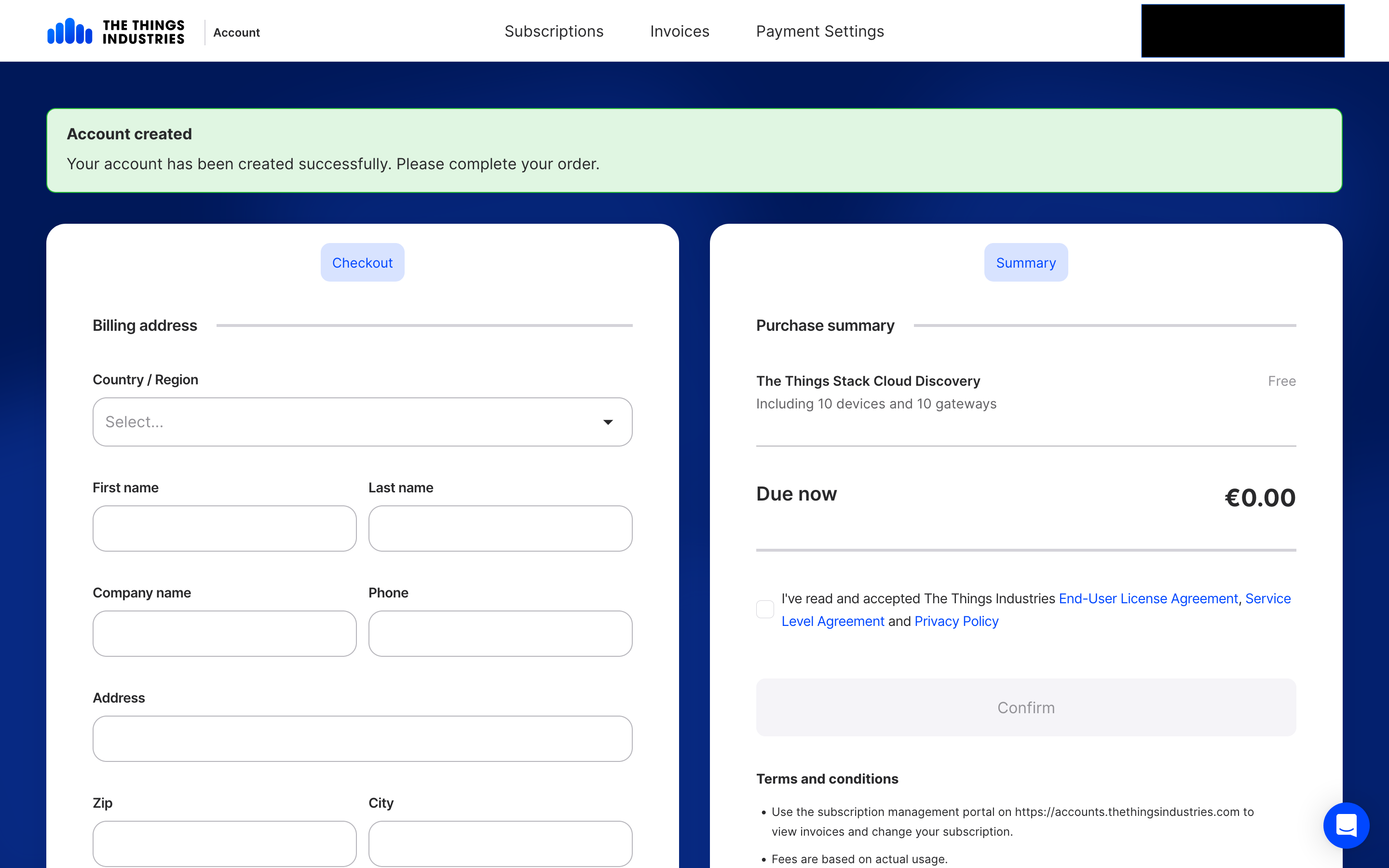Accept the license agreement checkbox
The width and height of the screenshot is (1389, 868).
[x=764, y=609]
